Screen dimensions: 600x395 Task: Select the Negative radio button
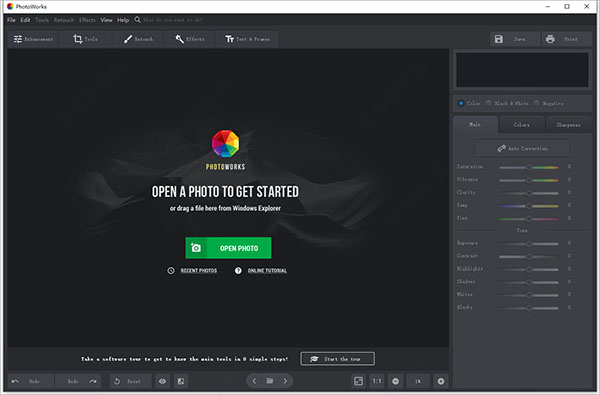[x=536, y=103]
